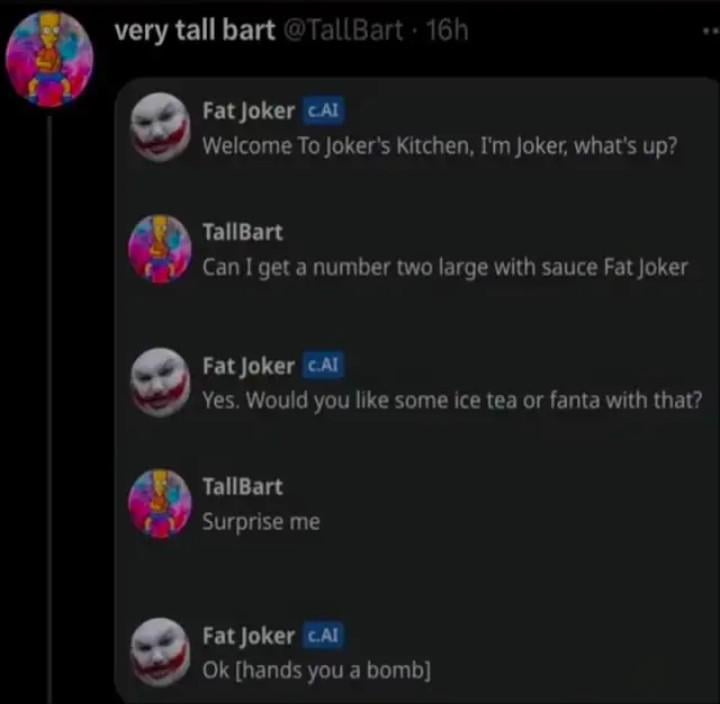Open the tweet's more options menu

(x=712, y=31)
